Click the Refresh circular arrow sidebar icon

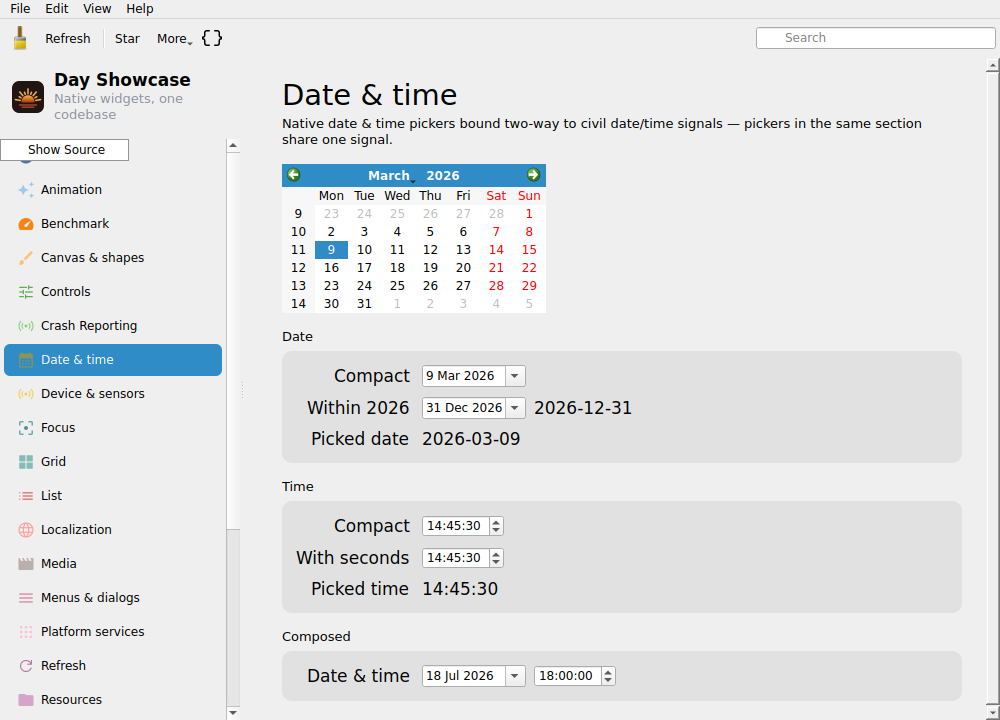(x=26, y=666)
